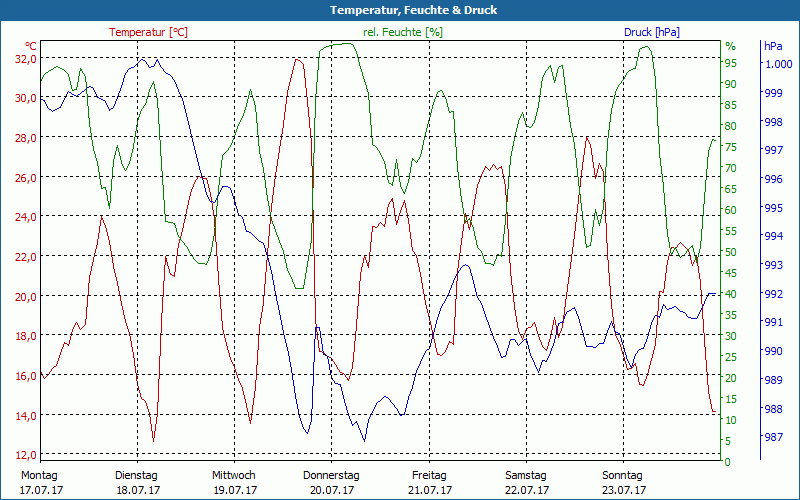Click the green '%' unit label
Screen dimensions: 800x500
pyautogui.click(x=730, y=46)
